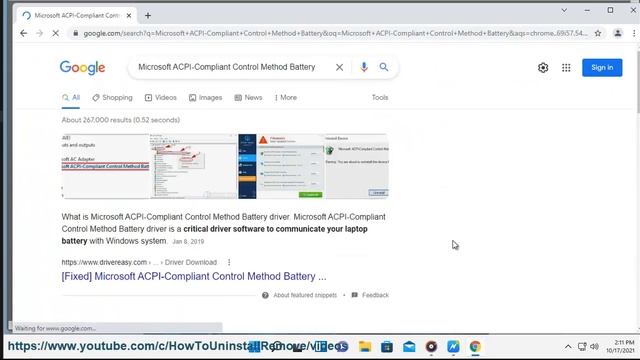Open the search Tools options
This screenshot has width=640, height=360.
point(380,98)
